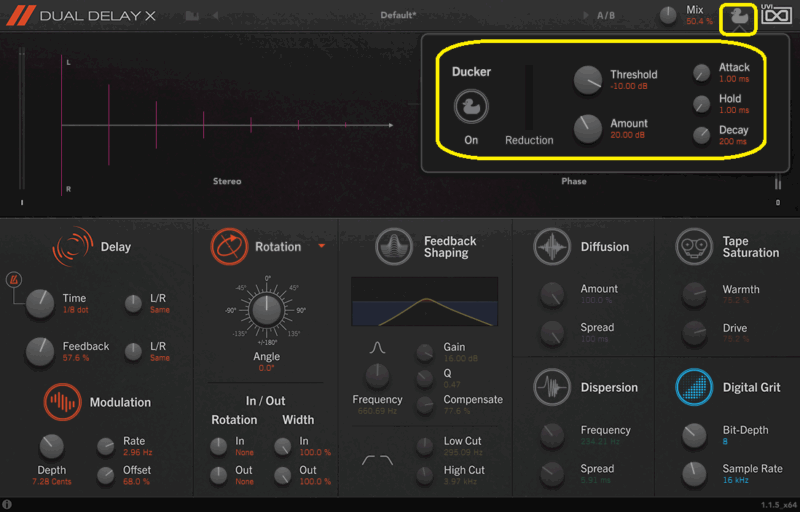Screen dimensions: 800x512
Task: Click the Threshold value -10.00 dB
Action: coord(629,86)
